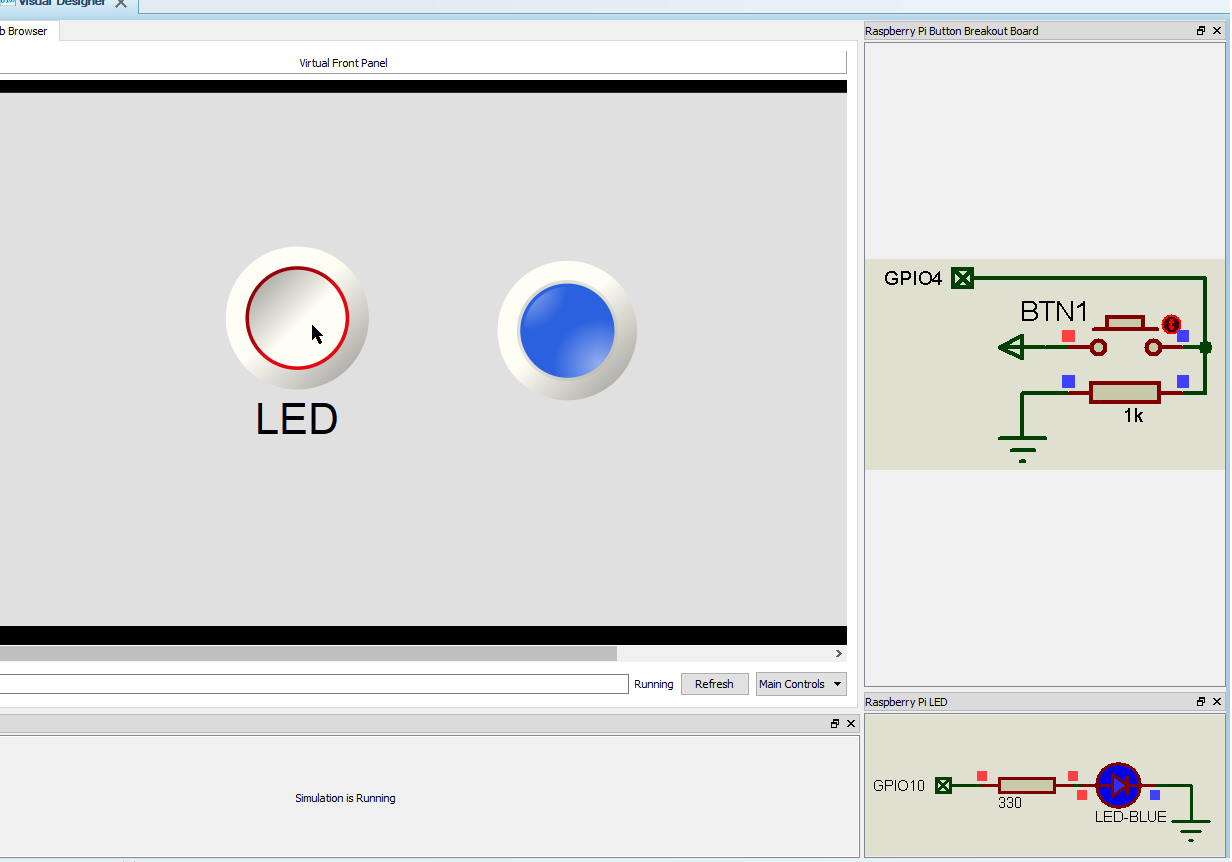Screen dimensions: 1232x862
Task: Switch to the Visual Designer tab
Action: pos(60,4)
